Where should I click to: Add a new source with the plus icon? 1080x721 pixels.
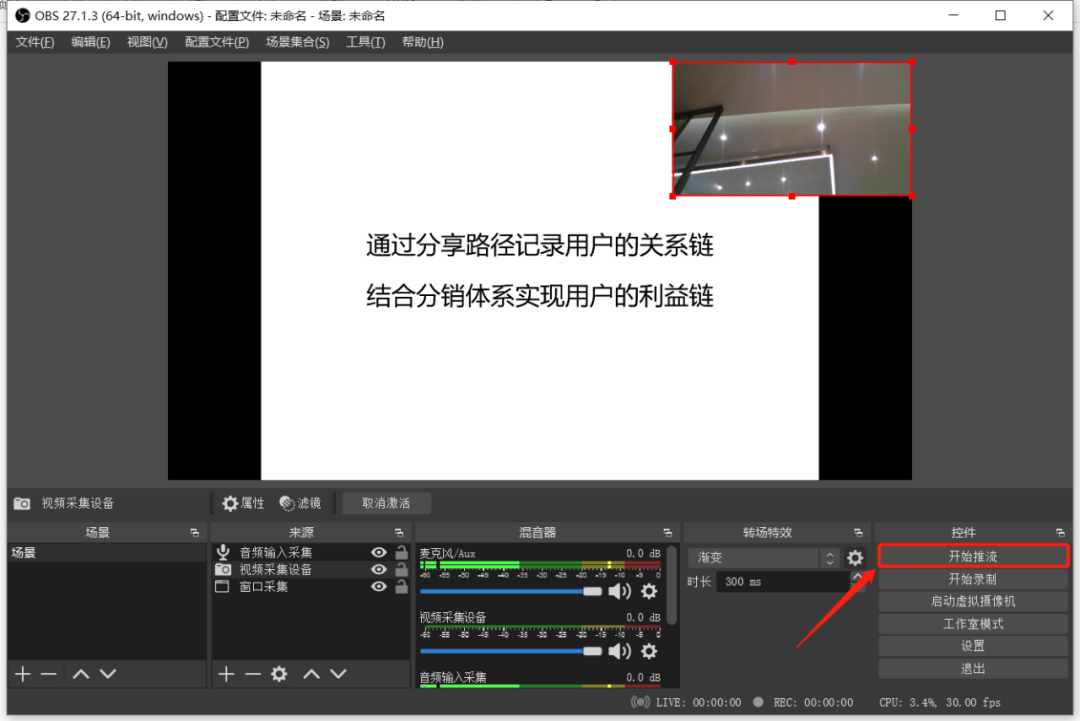[x=225, y=674]
